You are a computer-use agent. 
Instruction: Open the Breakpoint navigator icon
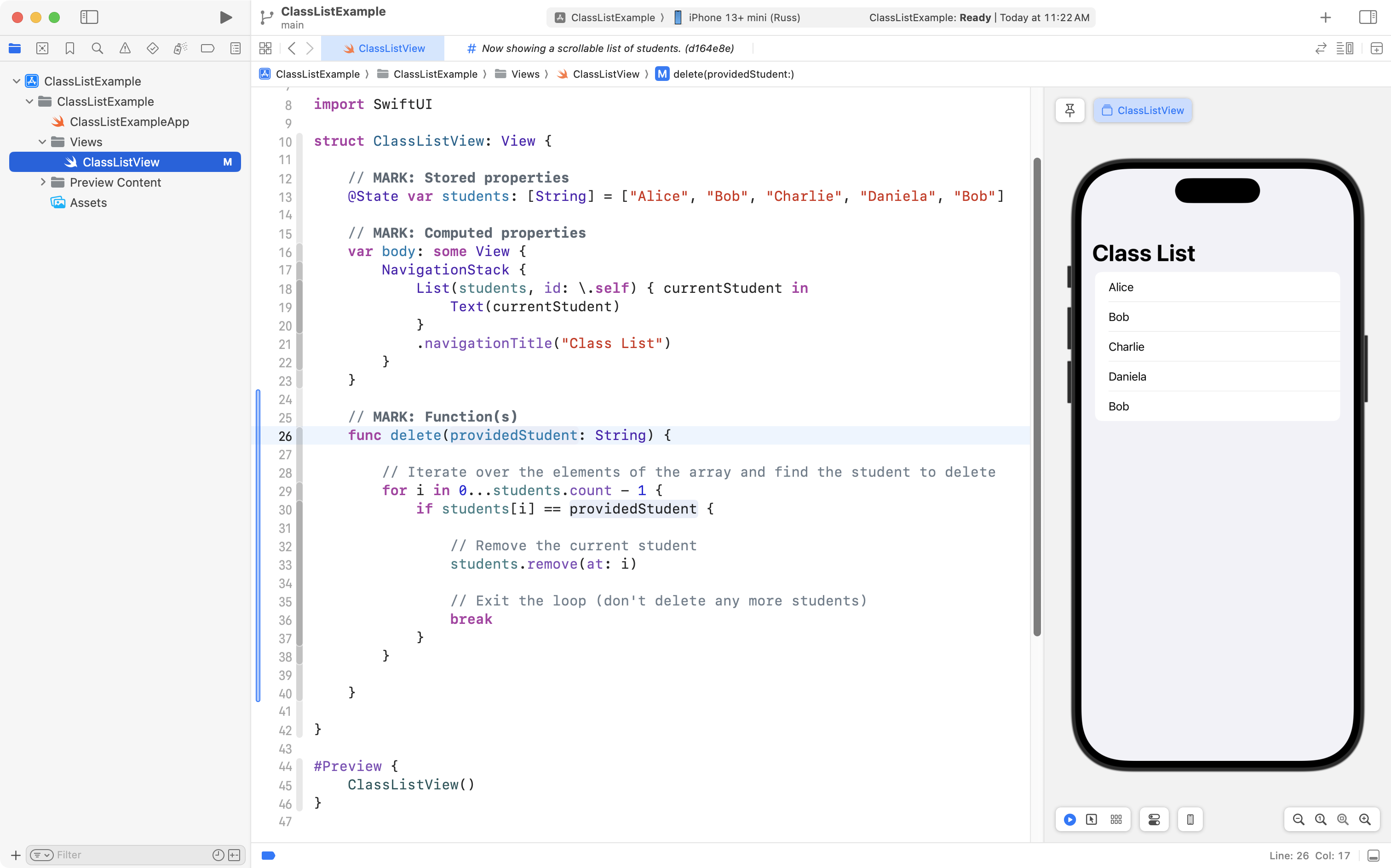point(207,48)
